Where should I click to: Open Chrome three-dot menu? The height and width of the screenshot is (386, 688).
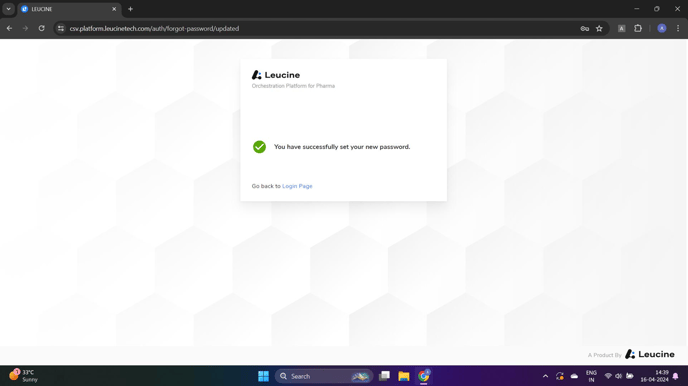pos(678,29)
